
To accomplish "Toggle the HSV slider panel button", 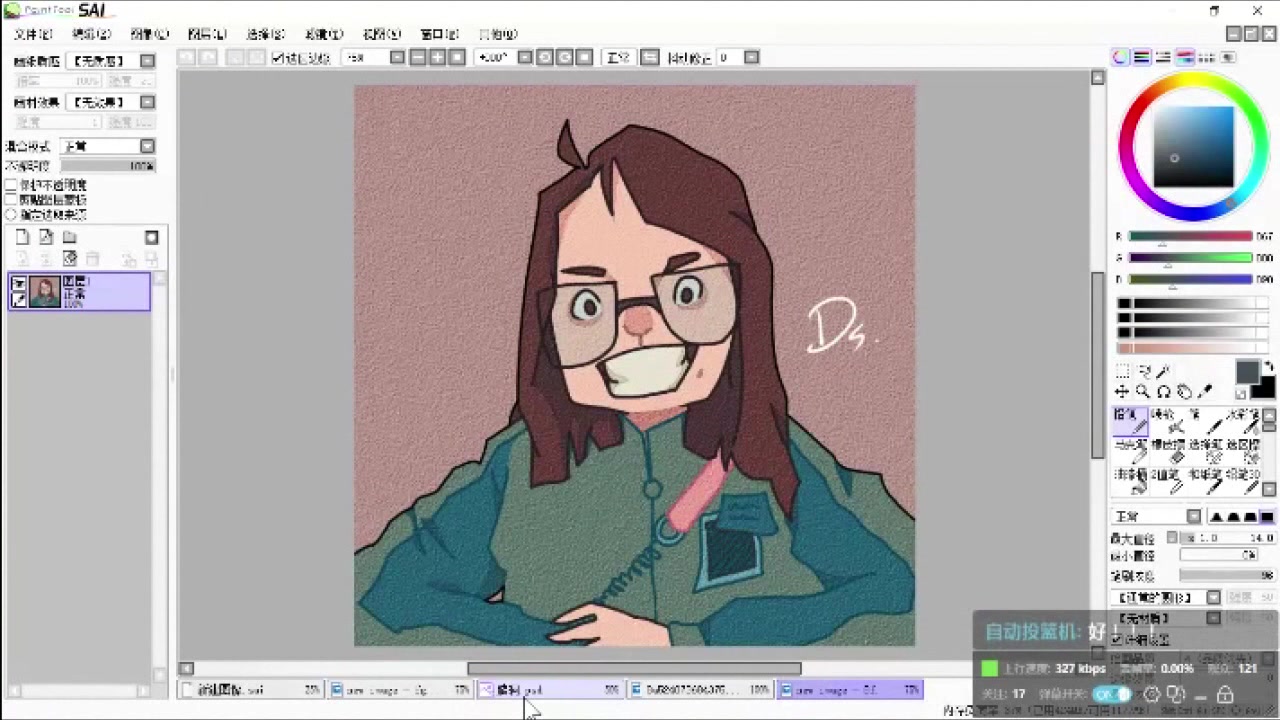I will tap(1163, 57).
